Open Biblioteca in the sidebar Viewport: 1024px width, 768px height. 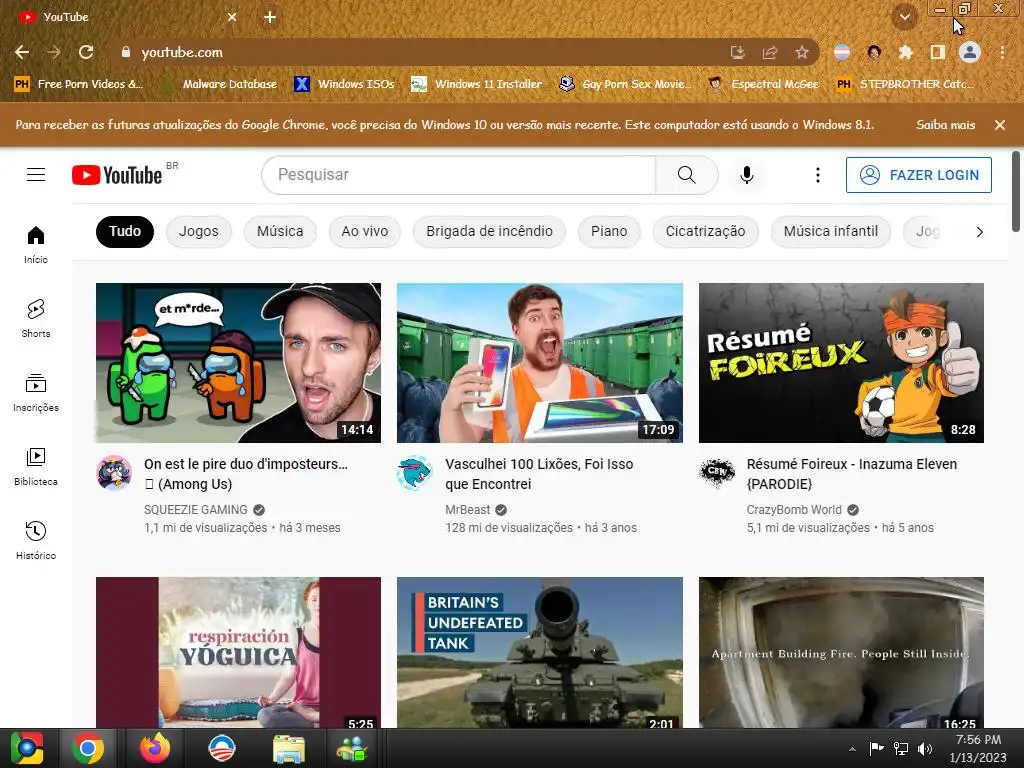click(x=36, y=466)
